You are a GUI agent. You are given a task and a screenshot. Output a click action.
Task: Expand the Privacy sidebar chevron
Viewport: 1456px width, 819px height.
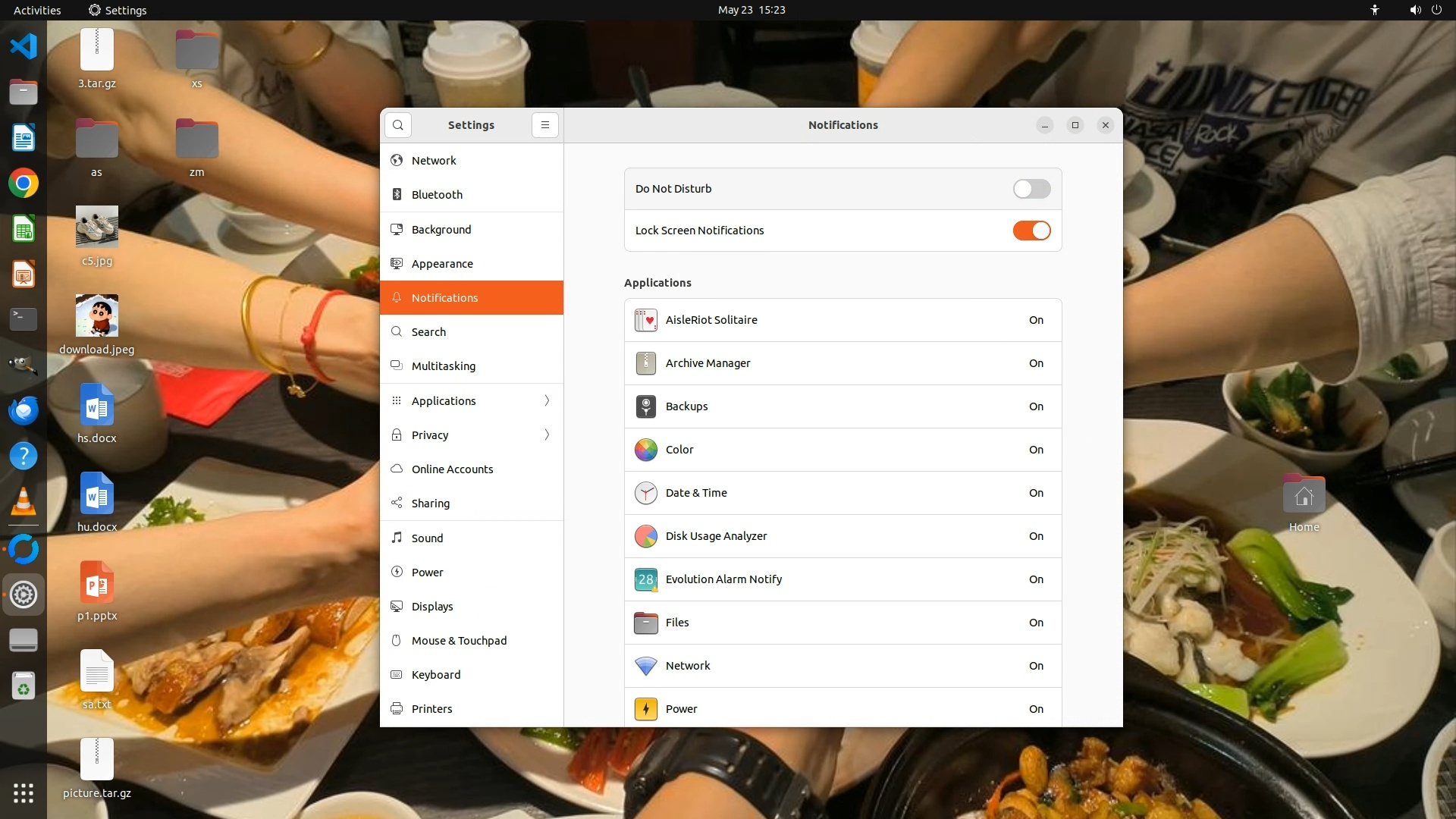tap(547, 435)
